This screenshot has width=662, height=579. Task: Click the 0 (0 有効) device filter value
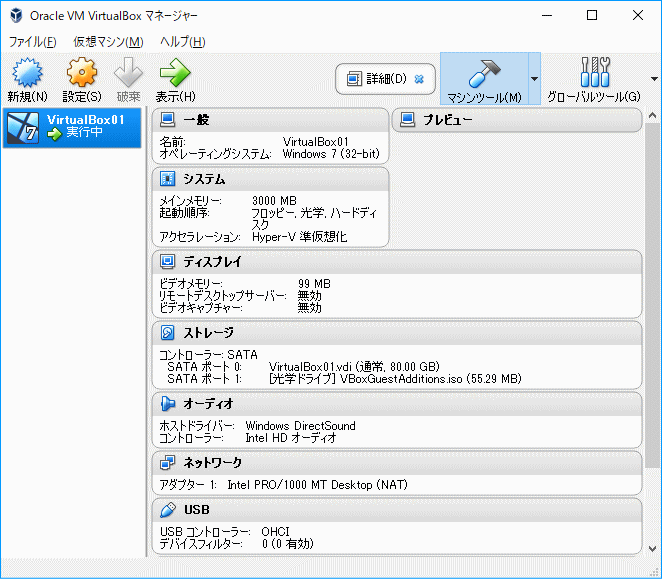click(x=288, y=544)
